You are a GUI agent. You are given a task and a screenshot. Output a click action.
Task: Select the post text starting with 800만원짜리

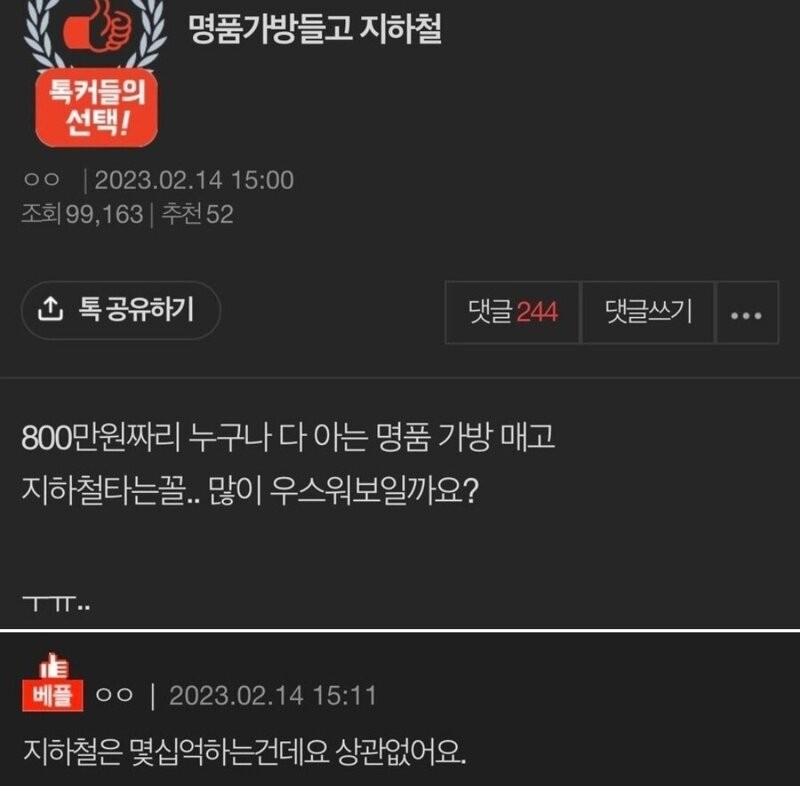pos(288,438)
